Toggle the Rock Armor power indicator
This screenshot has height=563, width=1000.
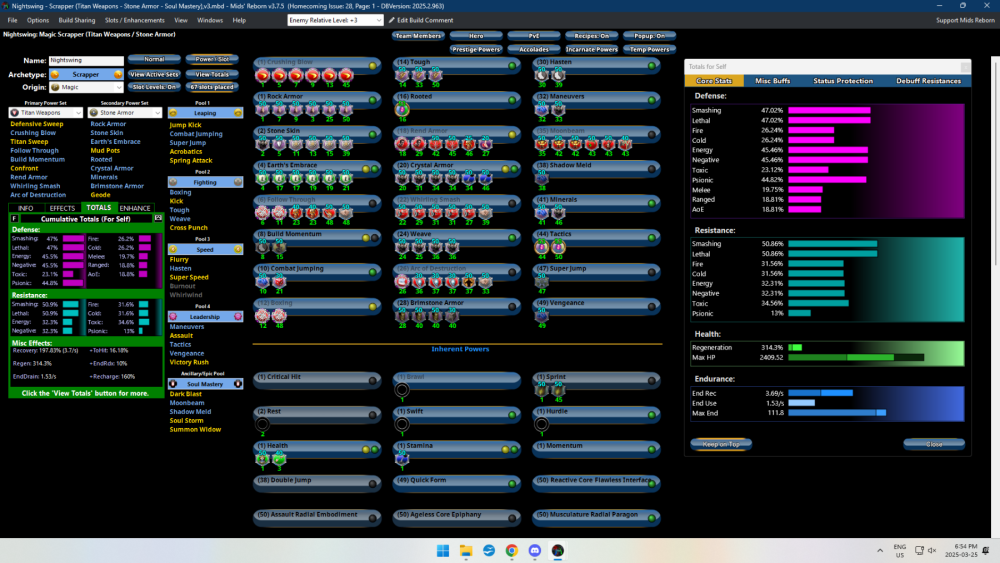372,100
